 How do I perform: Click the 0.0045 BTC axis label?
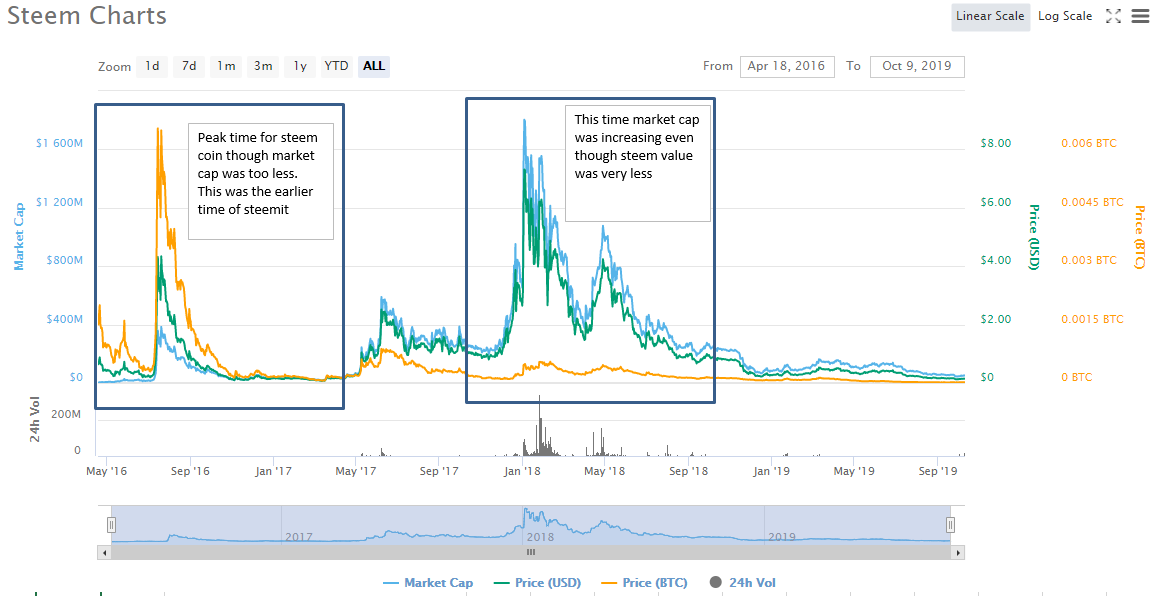1092,202
